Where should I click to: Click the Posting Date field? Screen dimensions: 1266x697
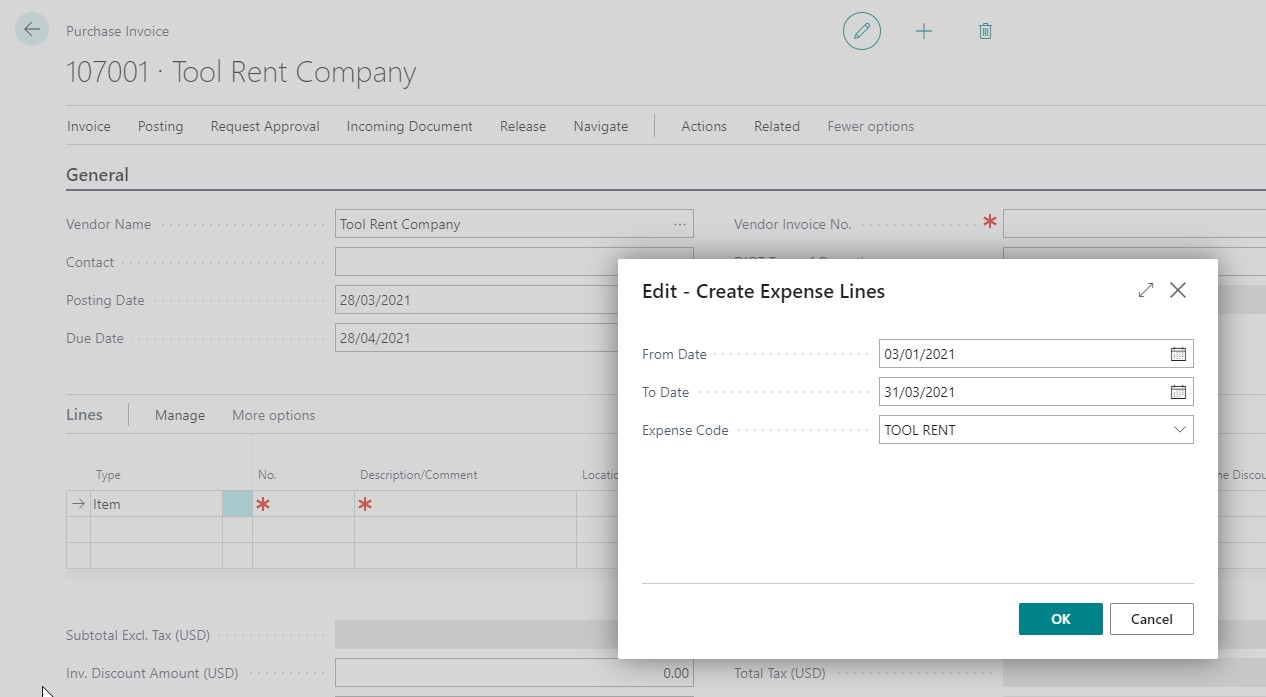coord(475,300)
